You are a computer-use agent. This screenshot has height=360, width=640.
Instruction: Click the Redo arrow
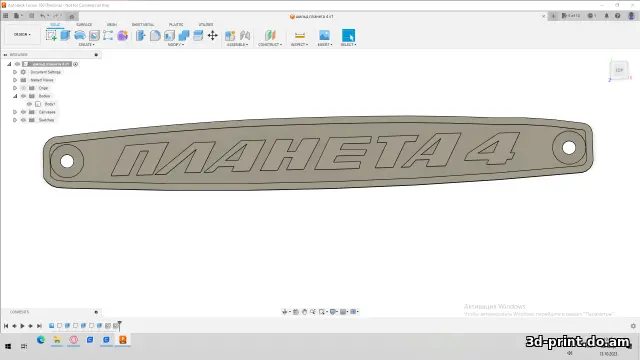coord(56,16)
